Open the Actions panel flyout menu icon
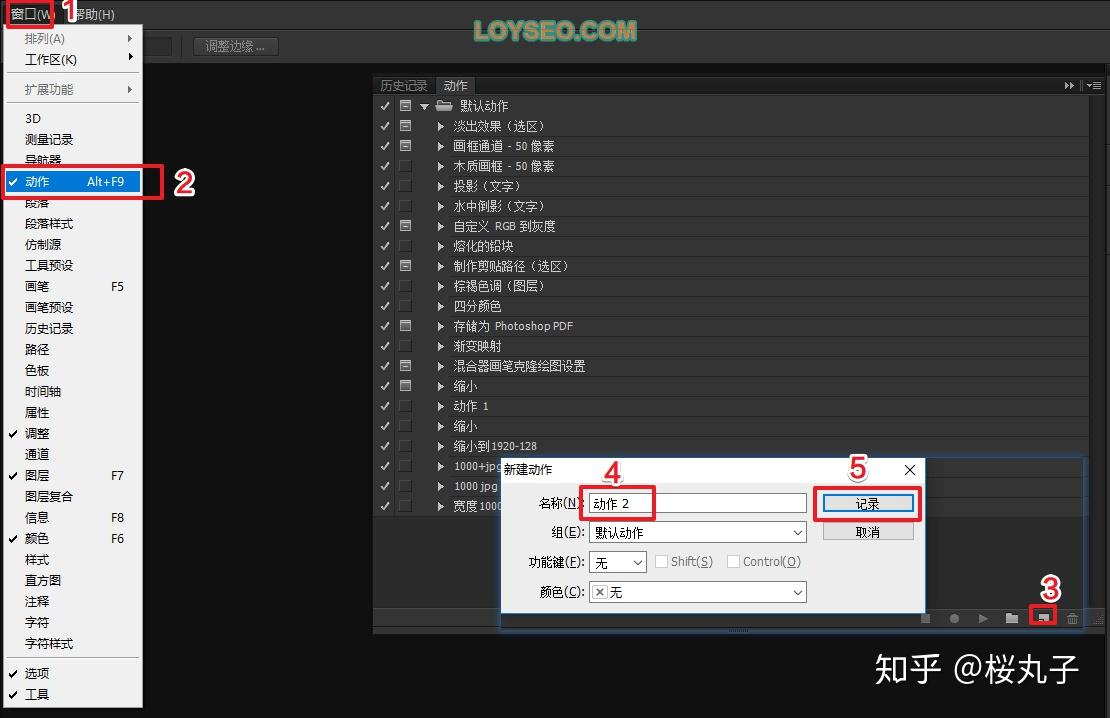1110x718 pixels. (x=1094, y=86)
